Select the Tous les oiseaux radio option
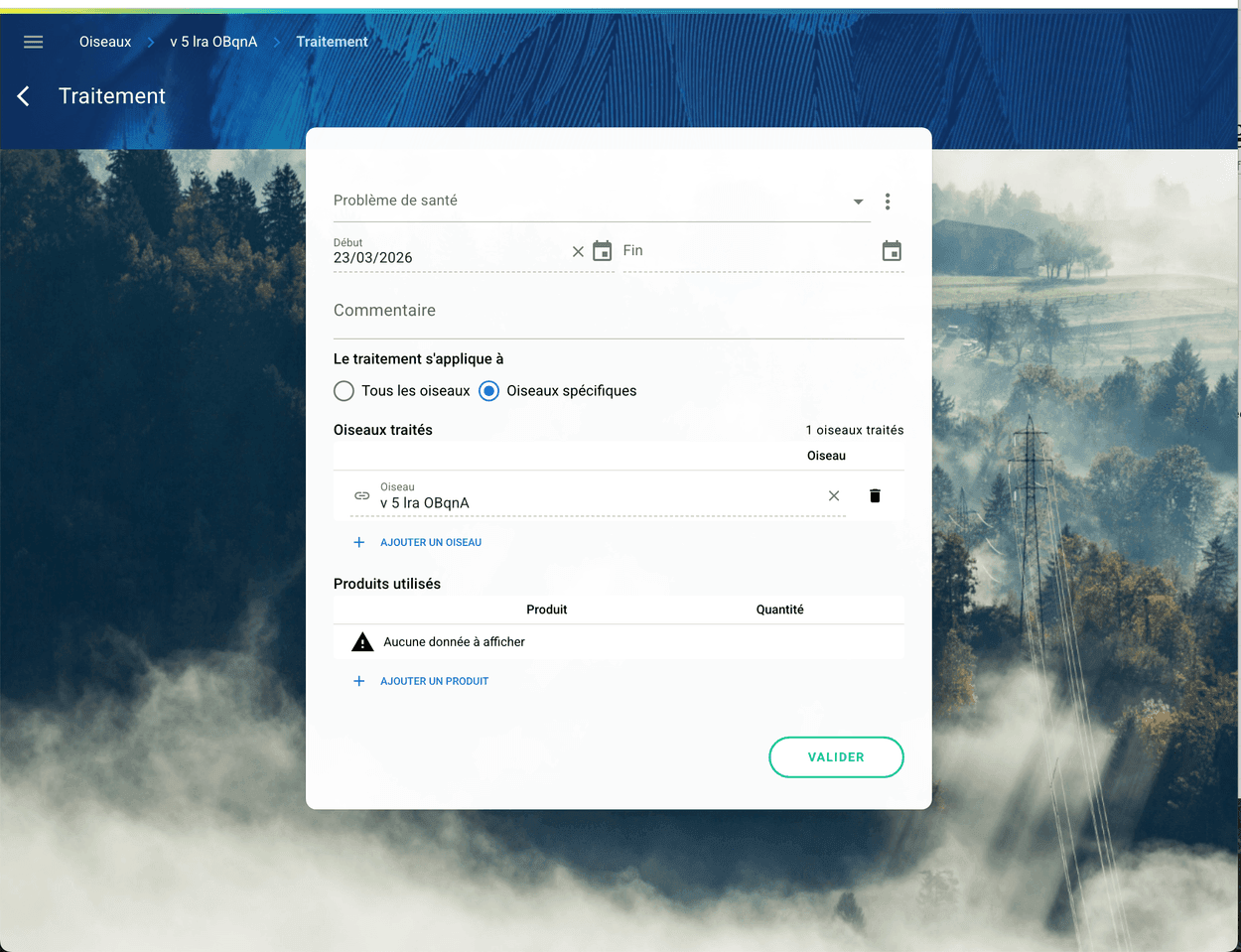The width and height of the screenshot is (1241, 952). [345, 391]
